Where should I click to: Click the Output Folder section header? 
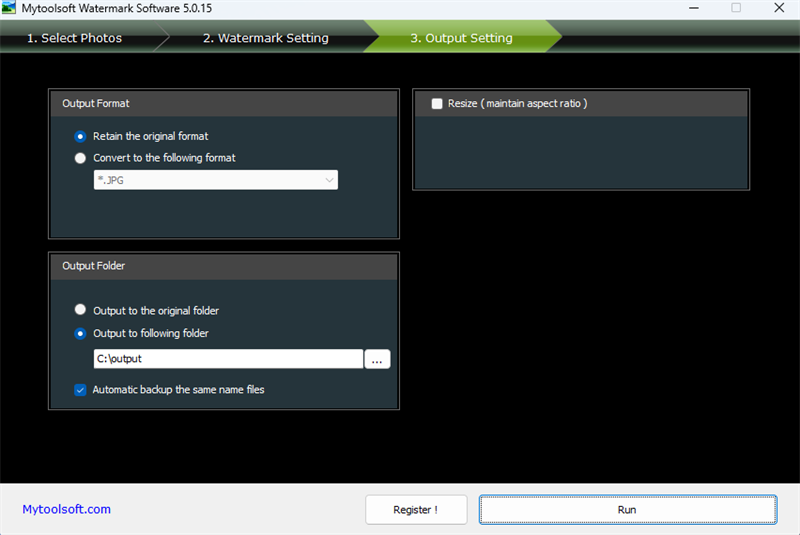tap(224, 266)
